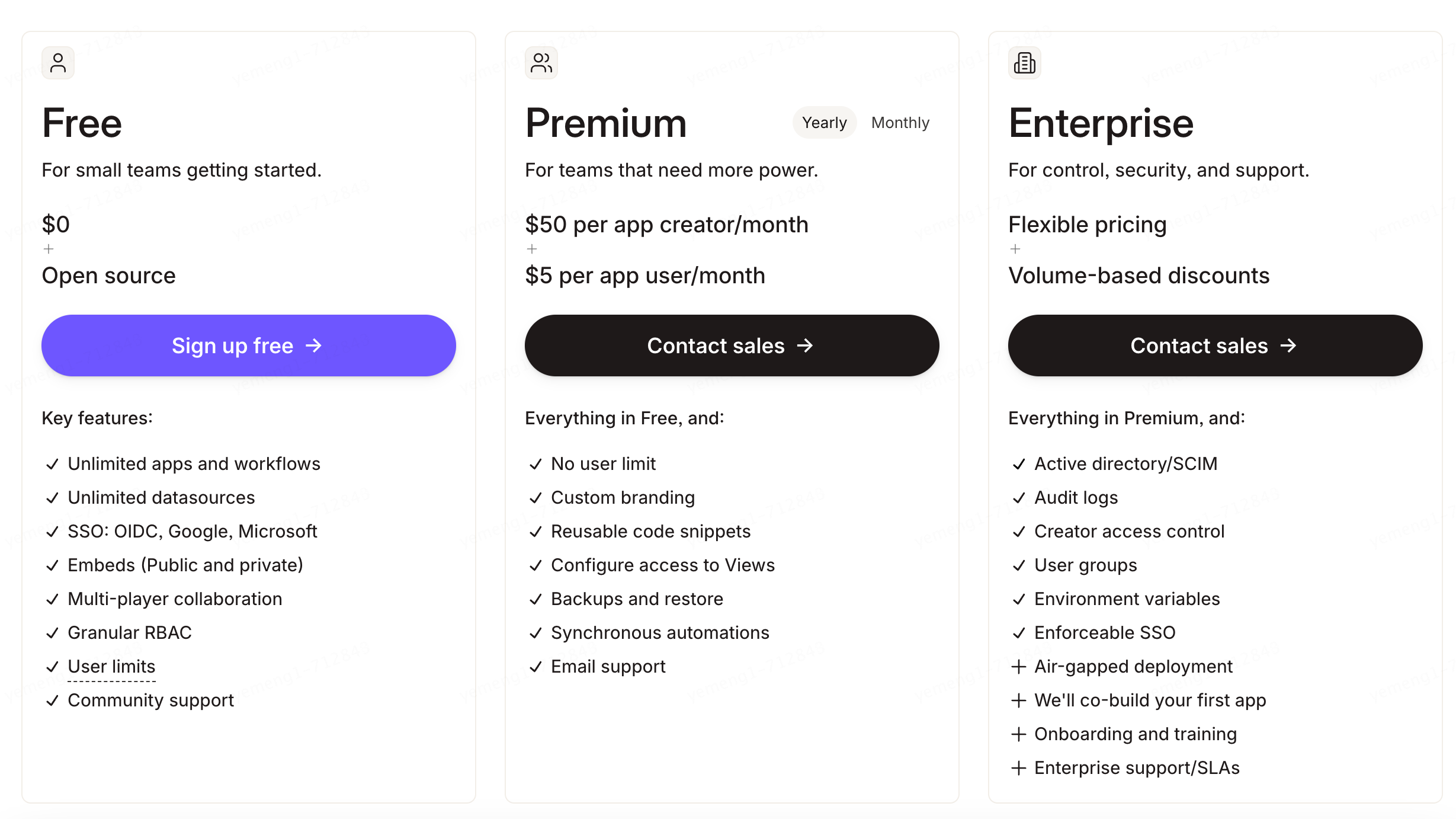Click the checkmark next to Custom branding

tap(535, 498)
